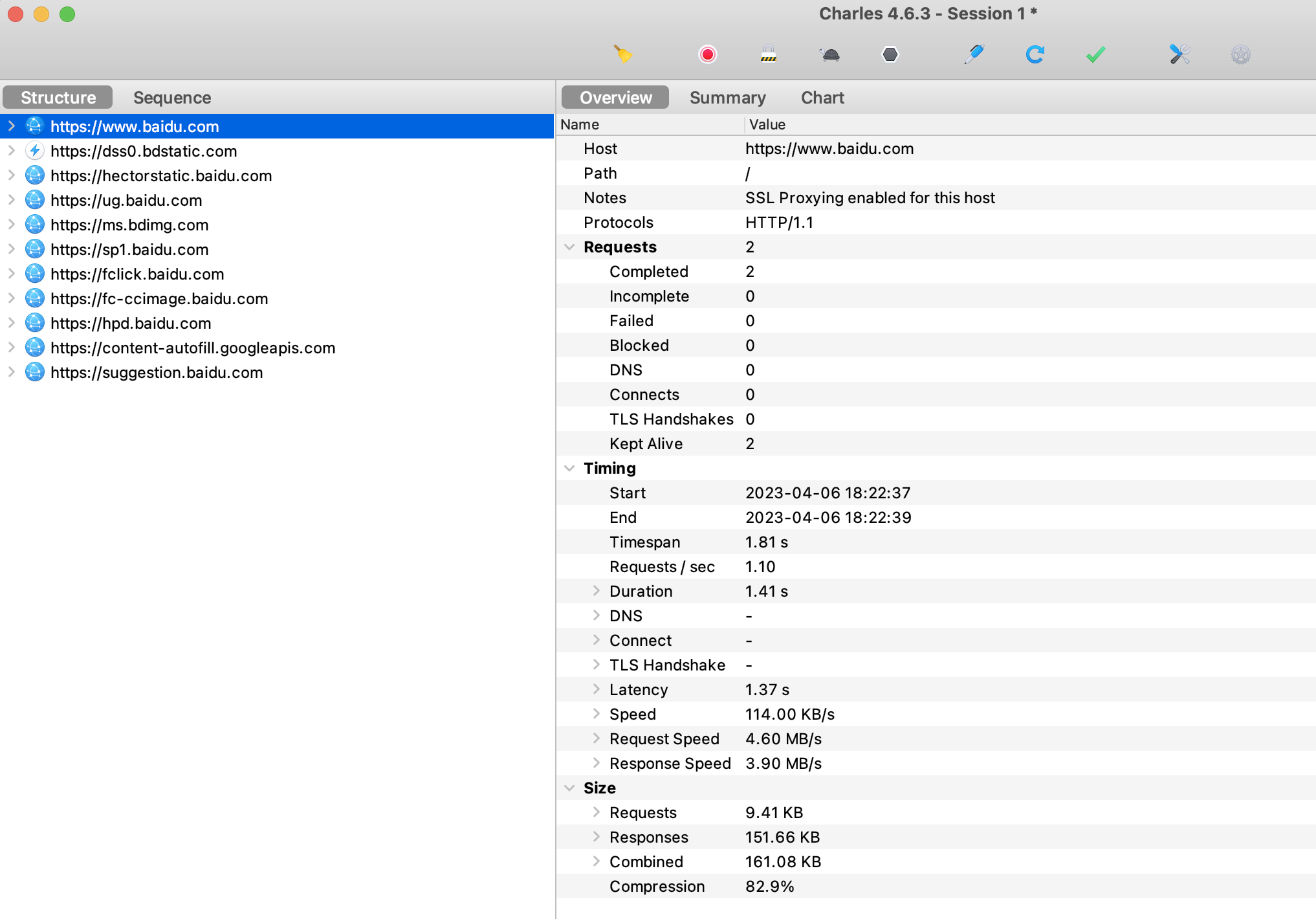Expand the Responses size row

point(597,837)
